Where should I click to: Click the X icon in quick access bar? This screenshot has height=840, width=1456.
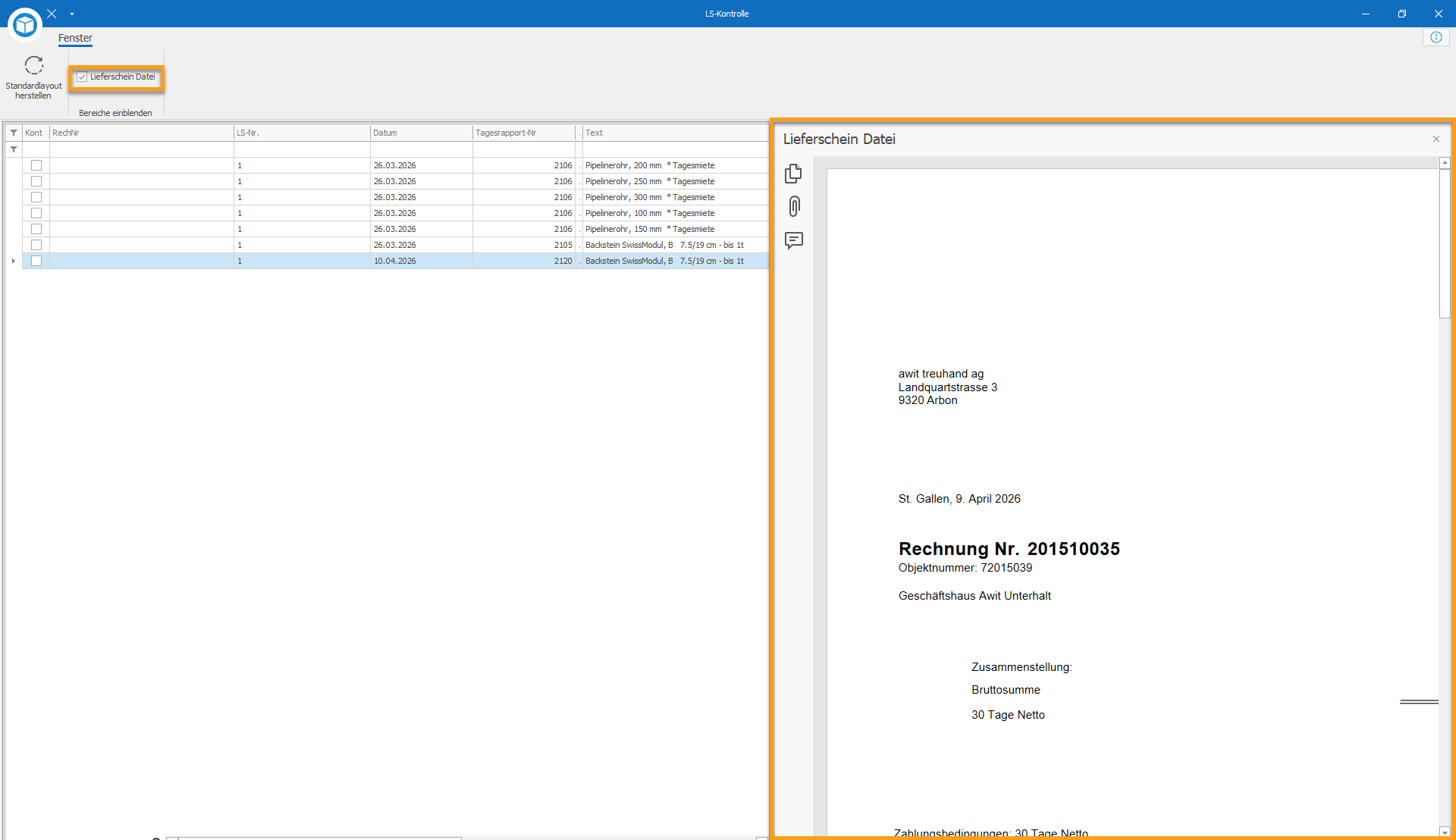(52, 14)
